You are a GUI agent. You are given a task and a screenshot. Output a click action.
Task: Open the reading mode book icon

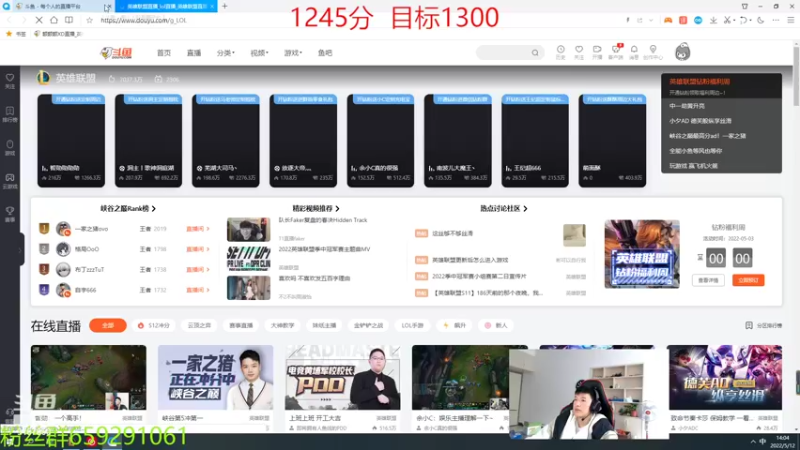click(x=68, y=20)
